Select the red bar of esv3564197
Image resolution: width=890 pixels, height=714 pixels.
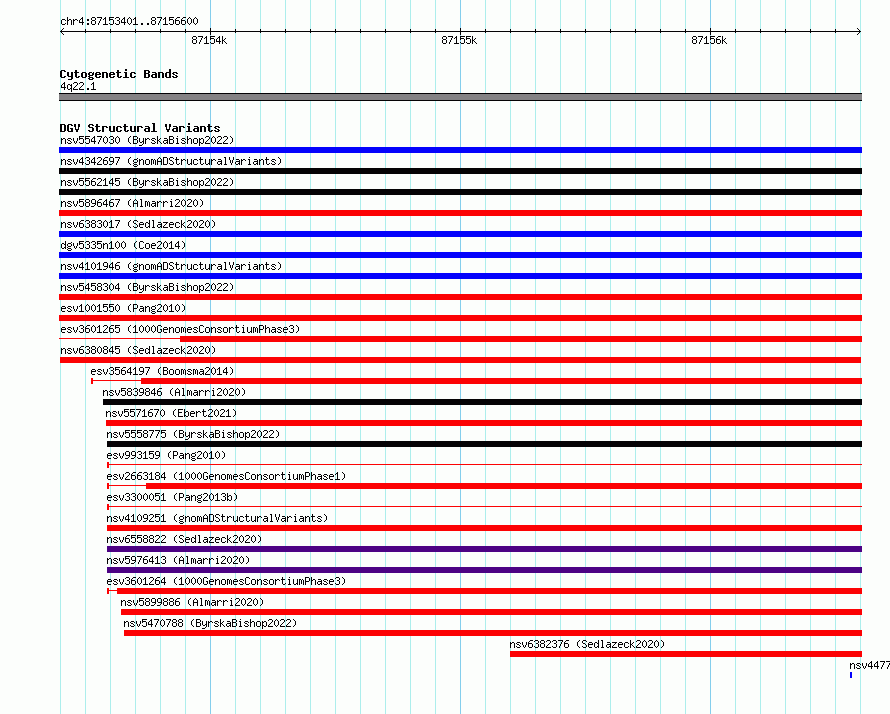tap(502, 381)
